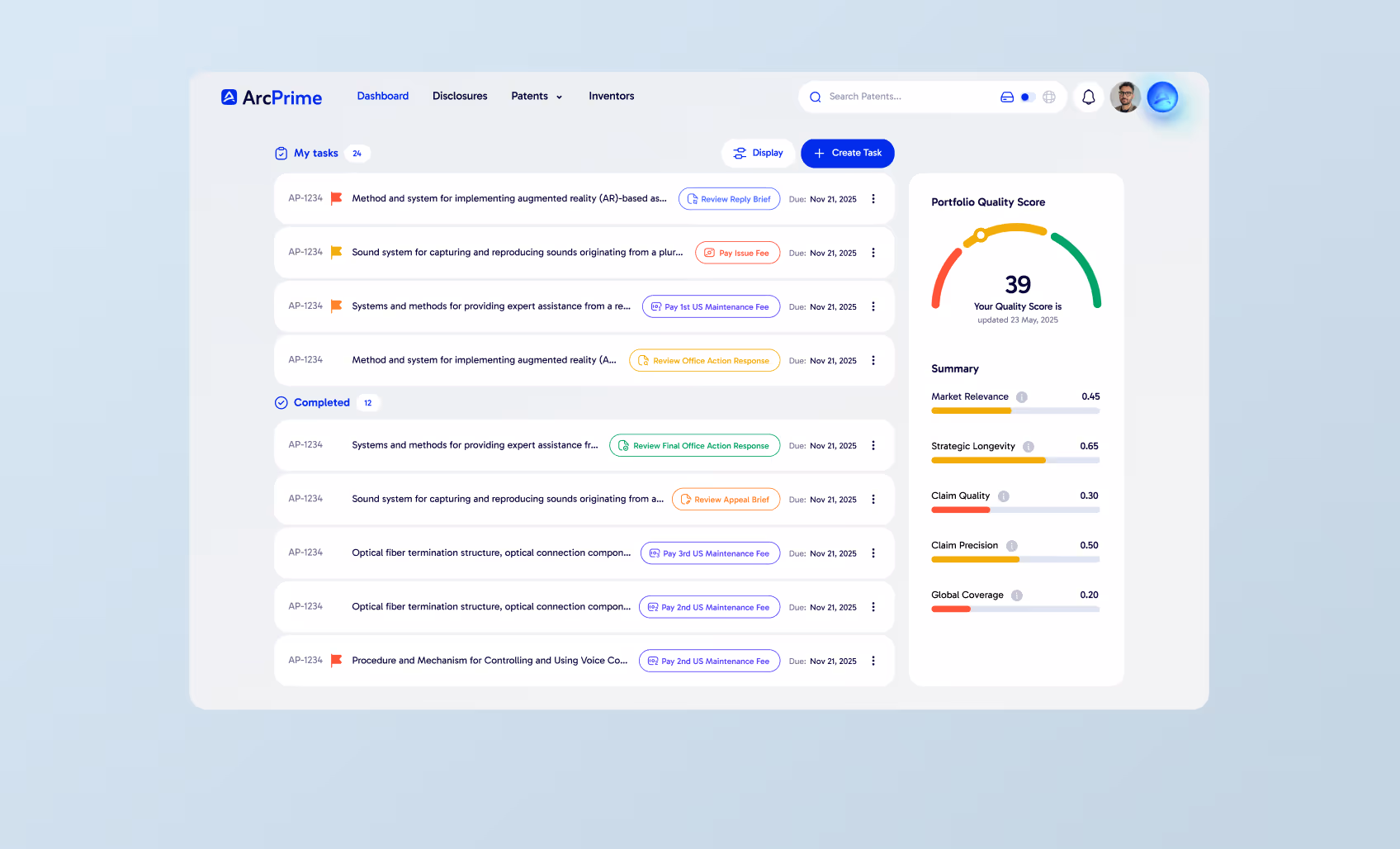Click flag on AR-based augmented reality task

click(337, 198)
